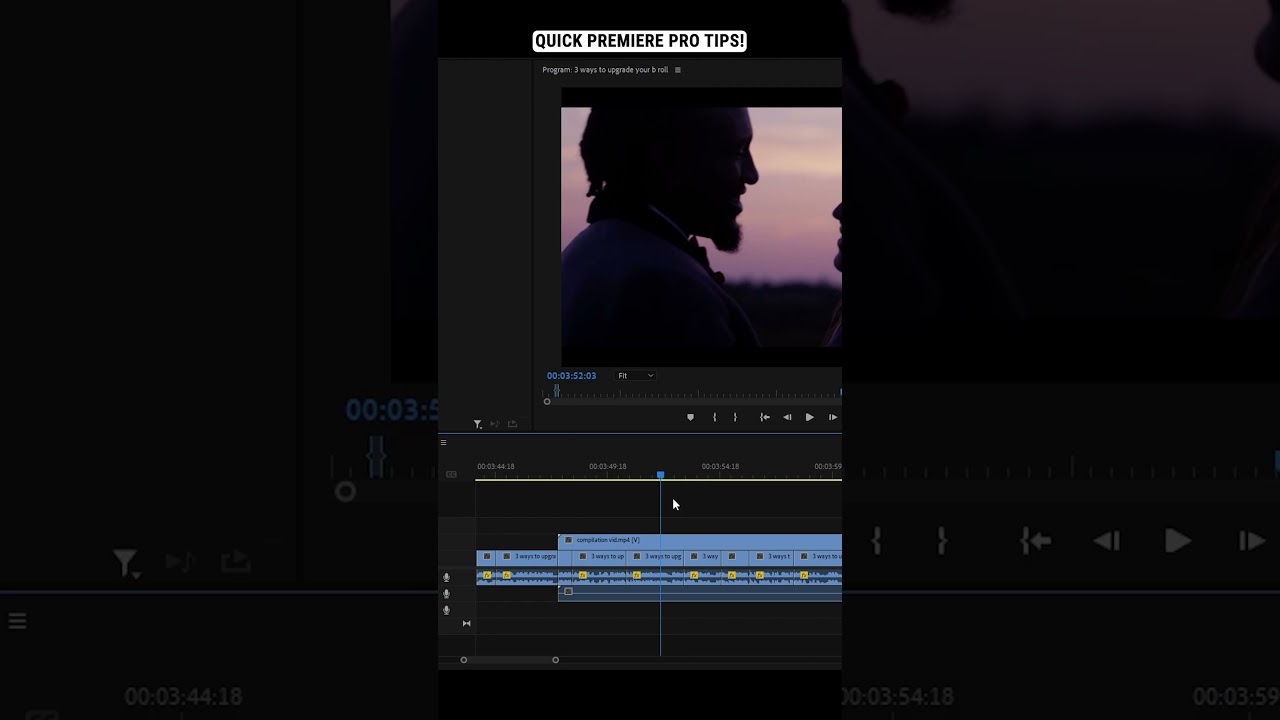The image size is (1280, 720).
Task: Click the Go to In point button
Action: point(765,417)
